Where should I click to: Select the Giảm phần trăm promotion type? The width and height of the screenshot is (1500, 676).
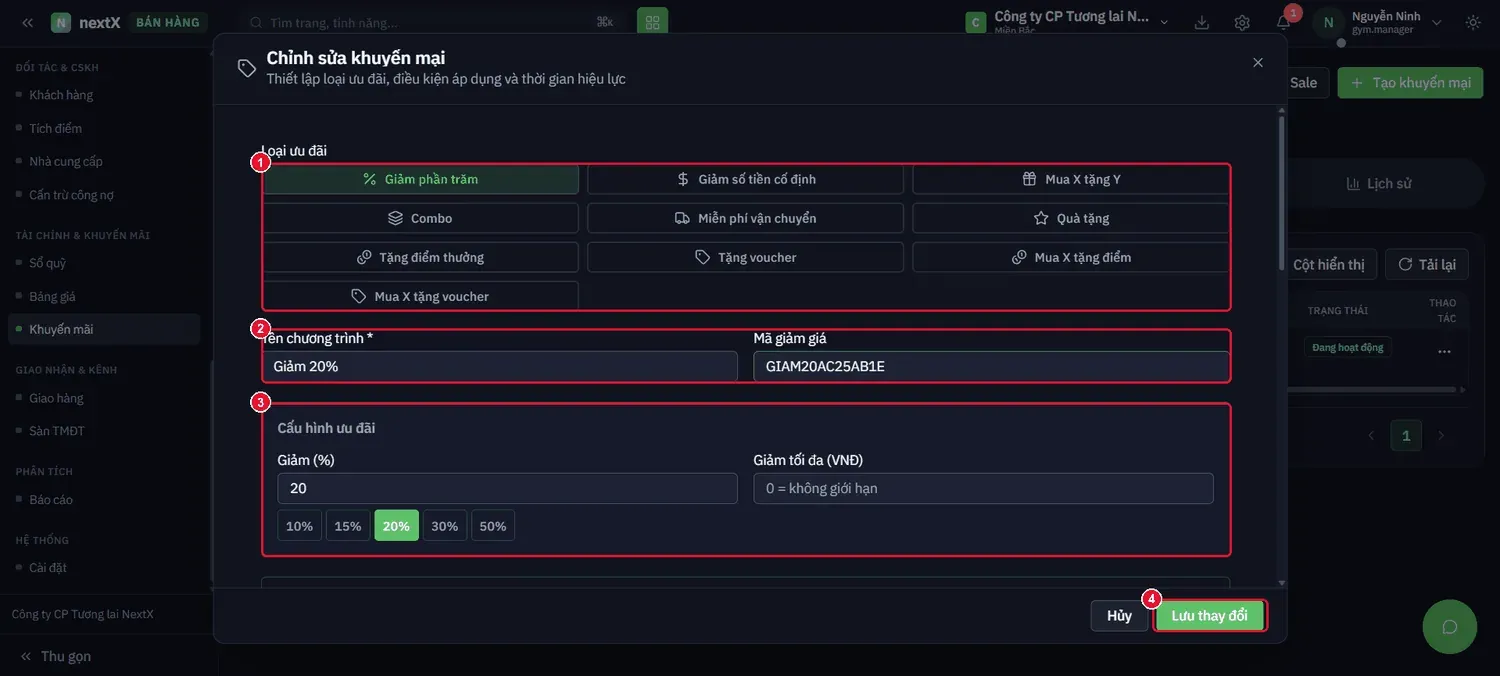pyautogui.click(x=421, y=179)
